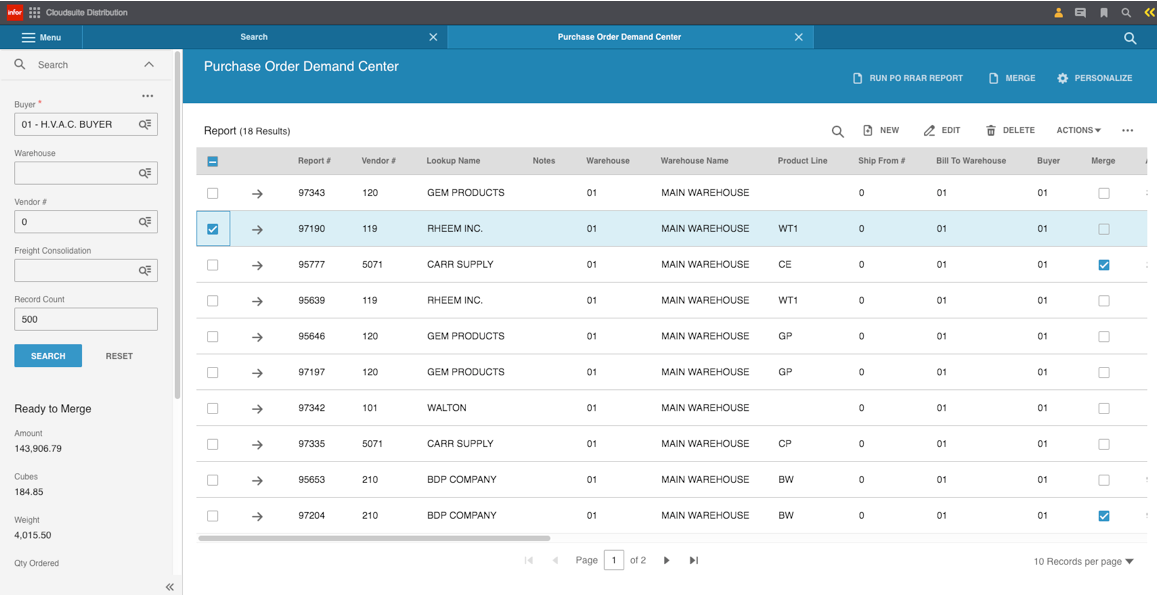Click the Record Count input field

(x=86, y=319)
